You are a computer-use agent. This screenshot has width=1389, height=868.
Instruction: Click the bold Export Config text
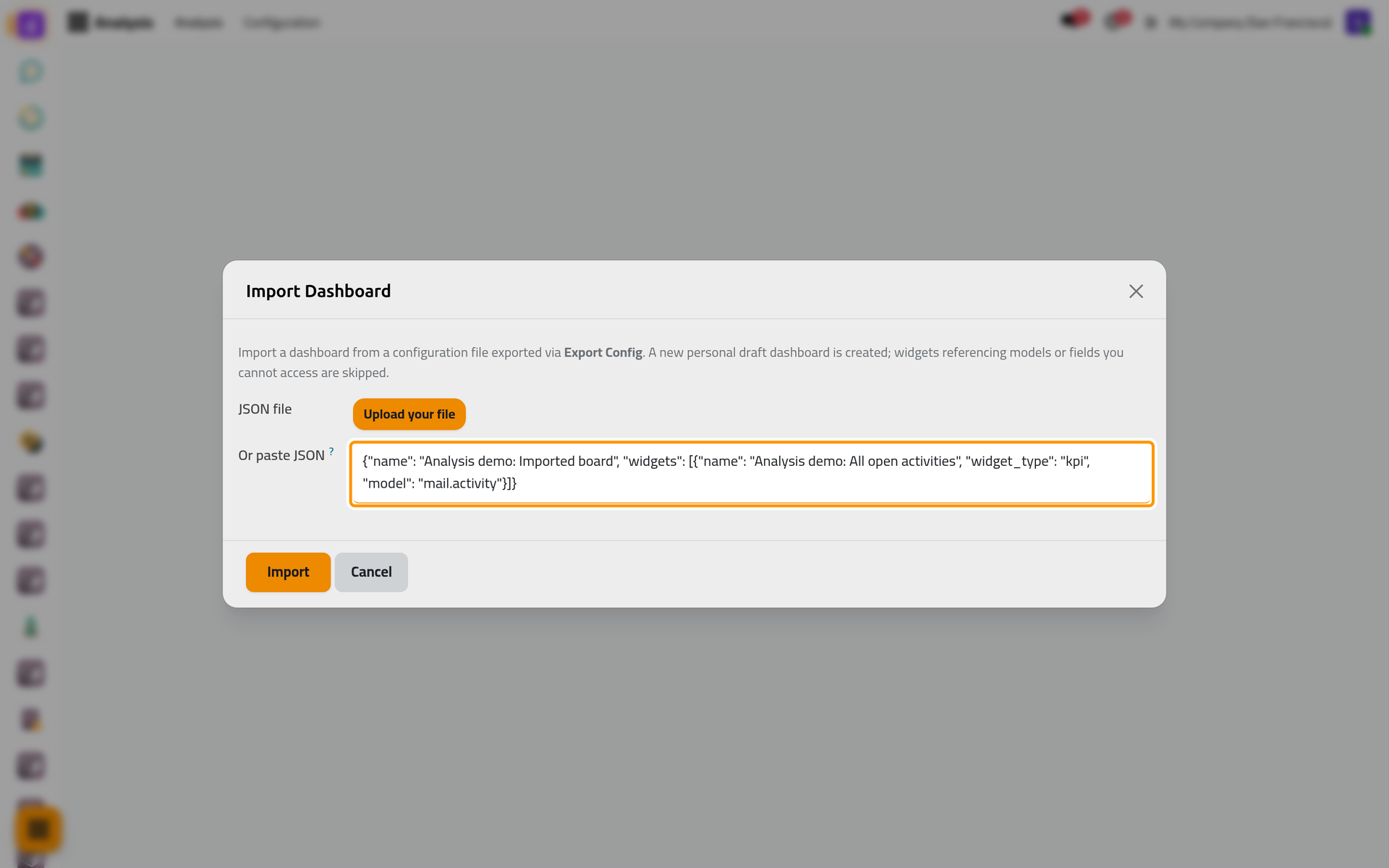(x=603, y=352)
